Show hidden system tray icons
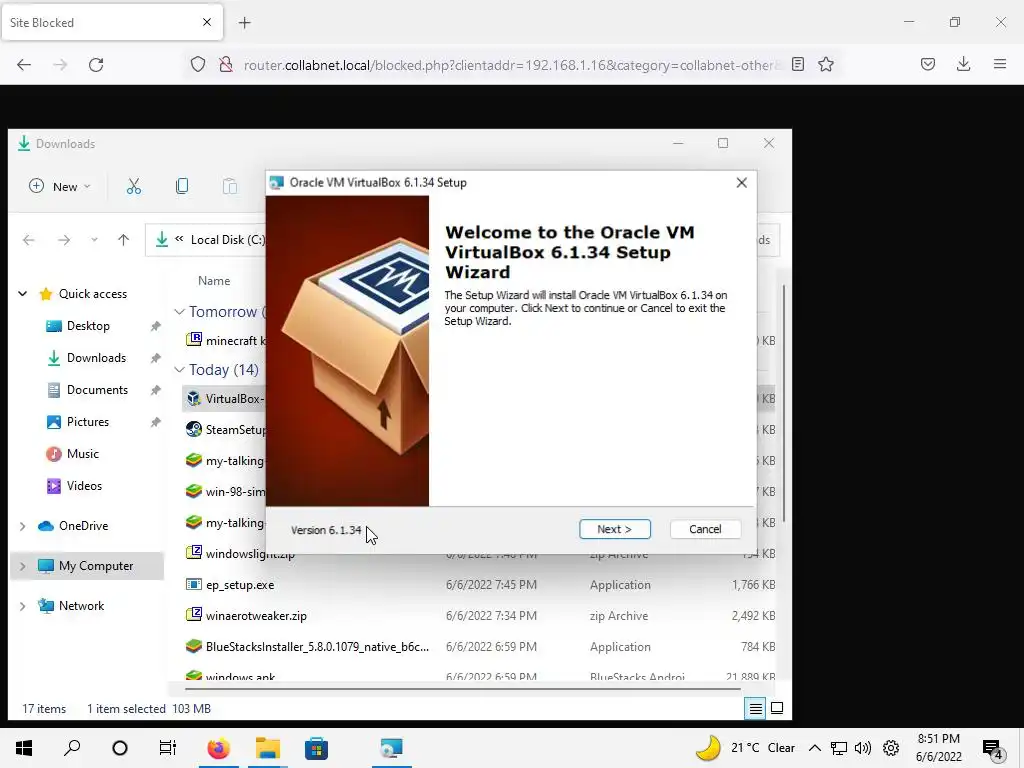Viewport: 1024px width, 768px height. [814, 748]
